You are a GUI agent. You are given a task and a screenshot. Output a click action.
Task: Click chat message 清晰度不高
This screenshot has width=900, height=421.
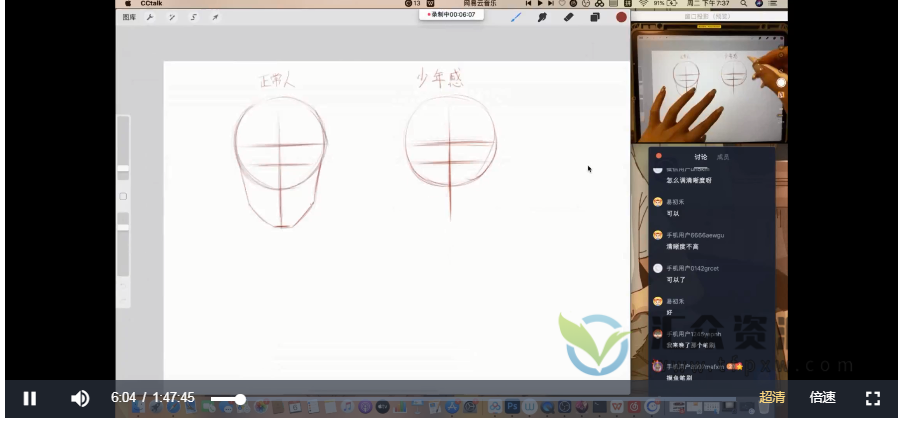pos(682,246)
